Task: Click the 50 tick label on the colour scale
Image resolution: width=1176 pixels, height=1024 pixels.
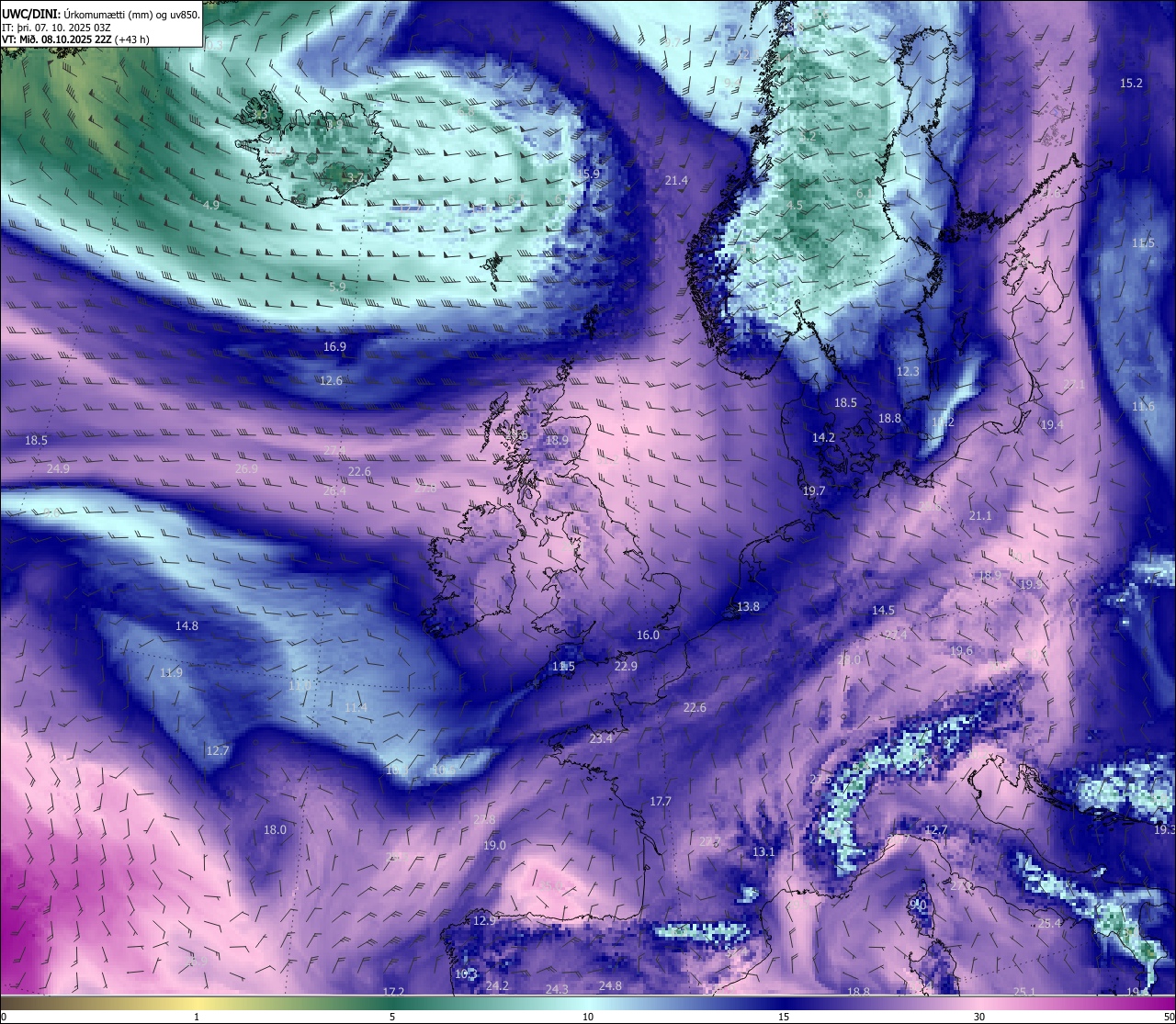Action: pyautogui.click(x=1168, y=1017)
